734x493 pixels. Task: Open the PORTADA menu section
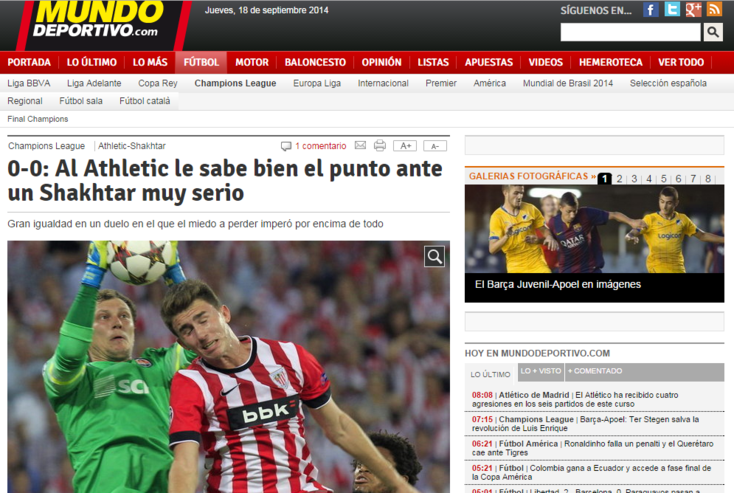tap(29, 62)
